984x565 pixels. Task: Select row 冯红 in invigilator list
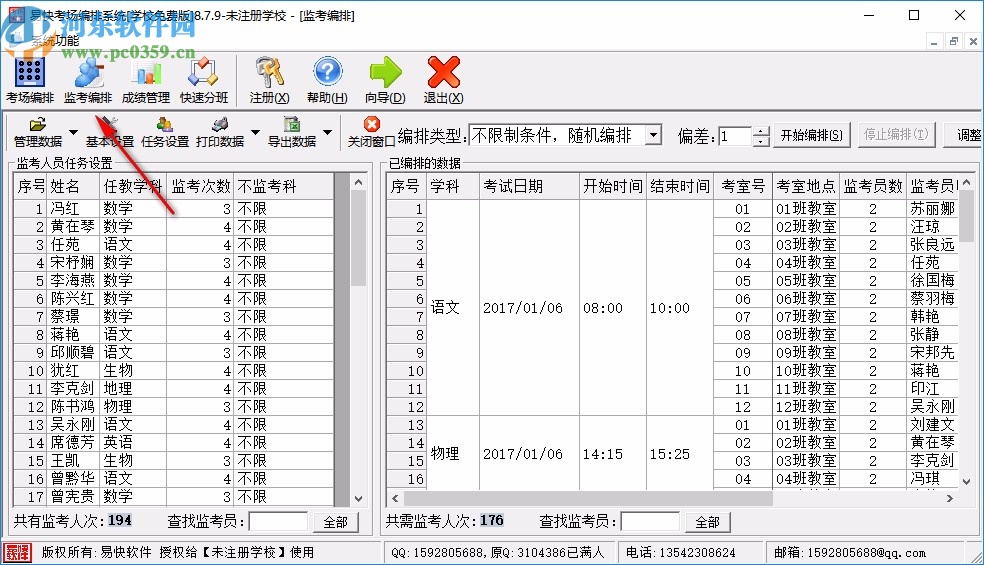tap(174, 208)
